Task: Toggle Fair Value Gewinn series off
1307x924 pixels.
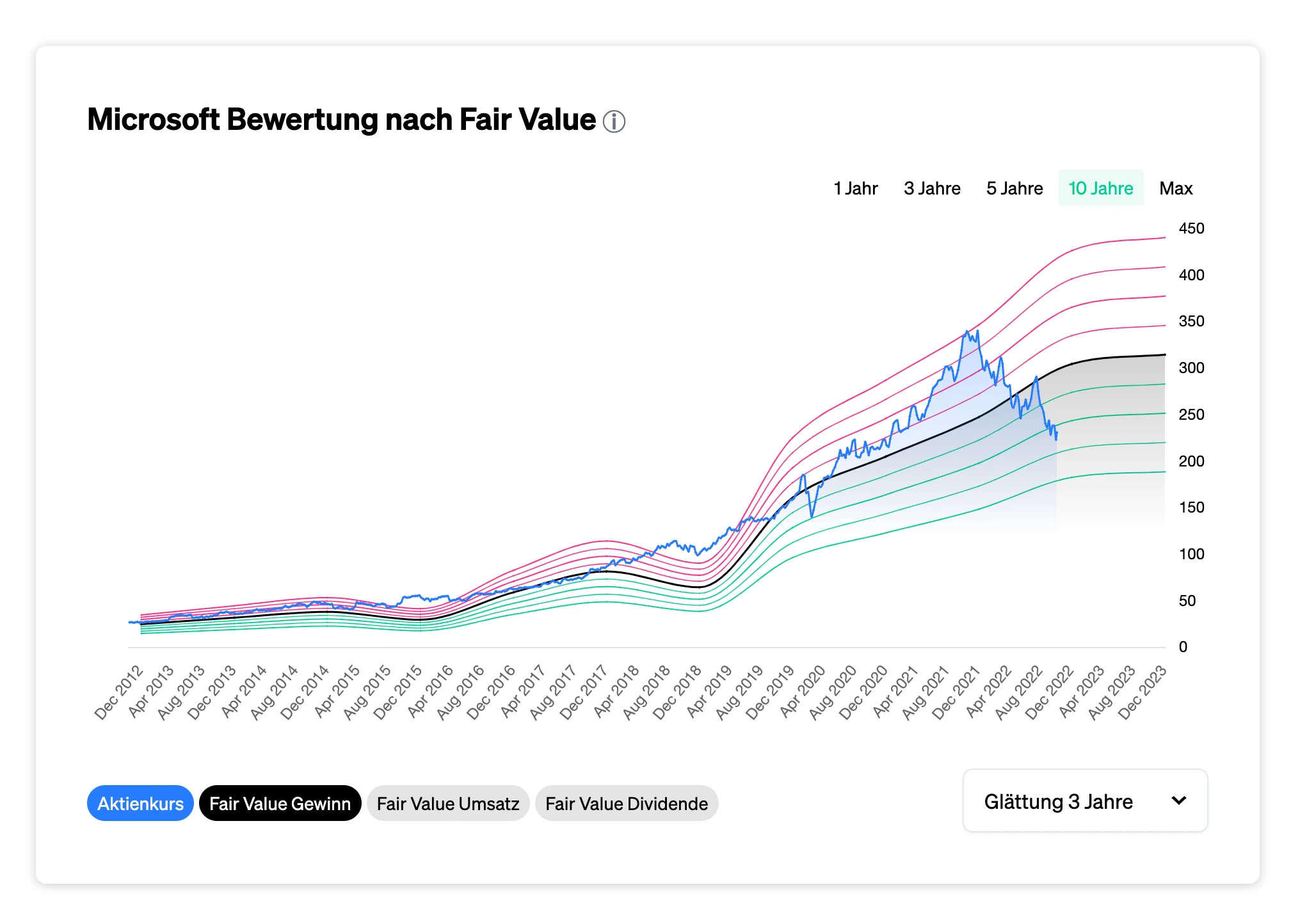Action: pos(280,804)
